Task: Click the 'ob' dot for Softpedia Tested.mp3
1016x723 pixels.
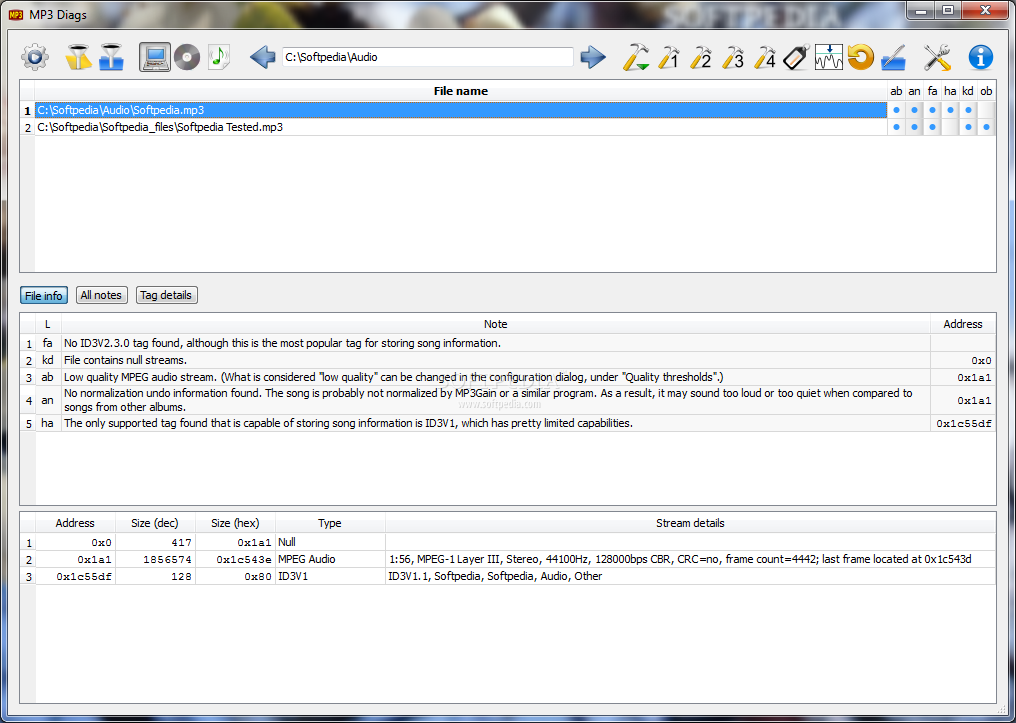Action: pos(986,127)
